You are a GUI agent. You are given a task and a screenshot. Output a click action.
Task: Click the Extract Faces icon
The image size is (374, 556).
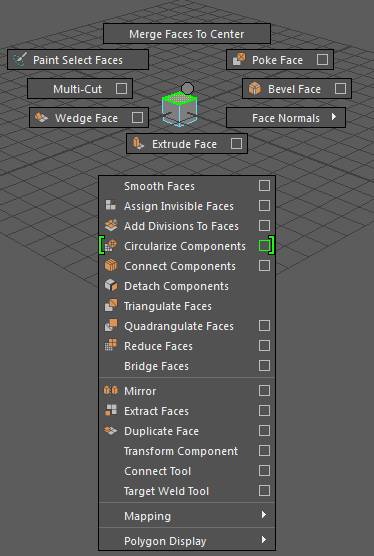pos(111,411)
